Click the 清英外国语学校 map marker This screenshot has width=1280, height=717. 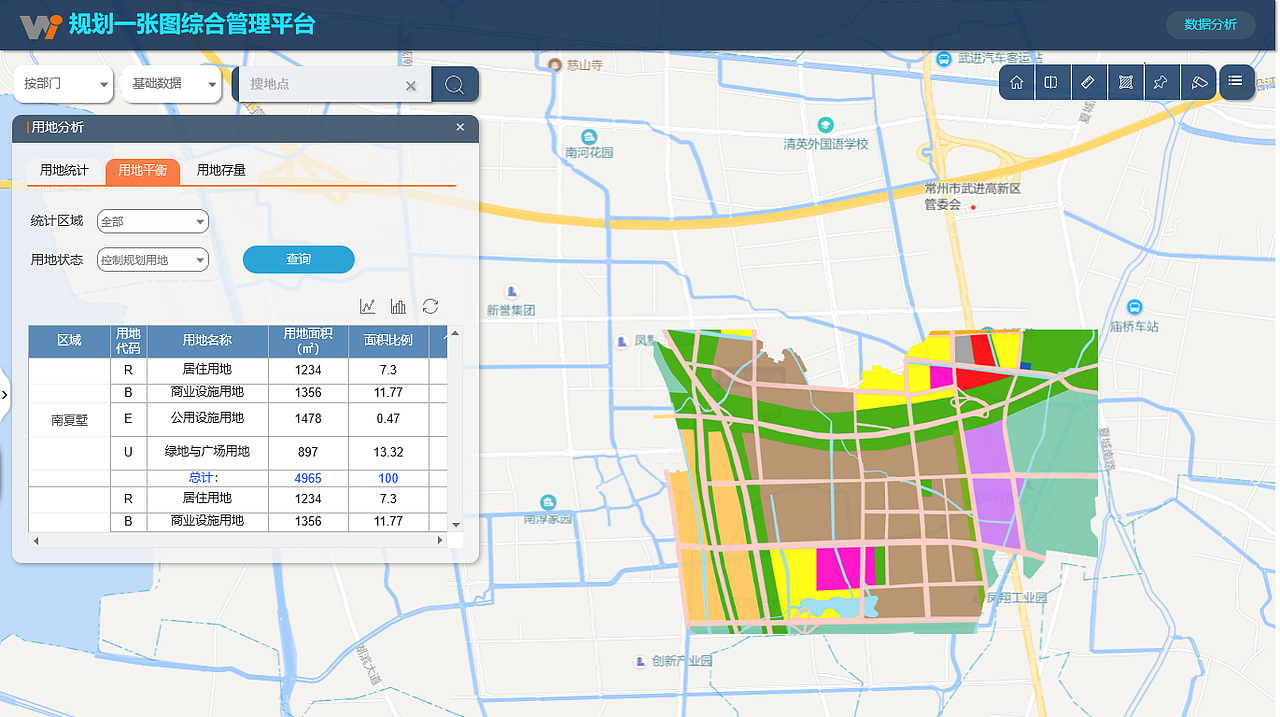(825, 125)
